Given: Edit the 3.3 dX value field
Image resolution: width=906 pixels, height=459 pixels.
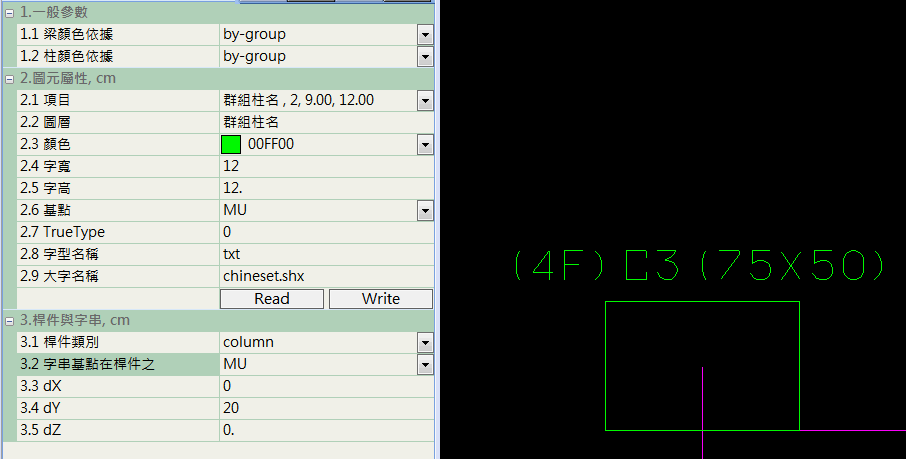Looking at the screenshot, I should pyautogui.click(x=326, y=386).
